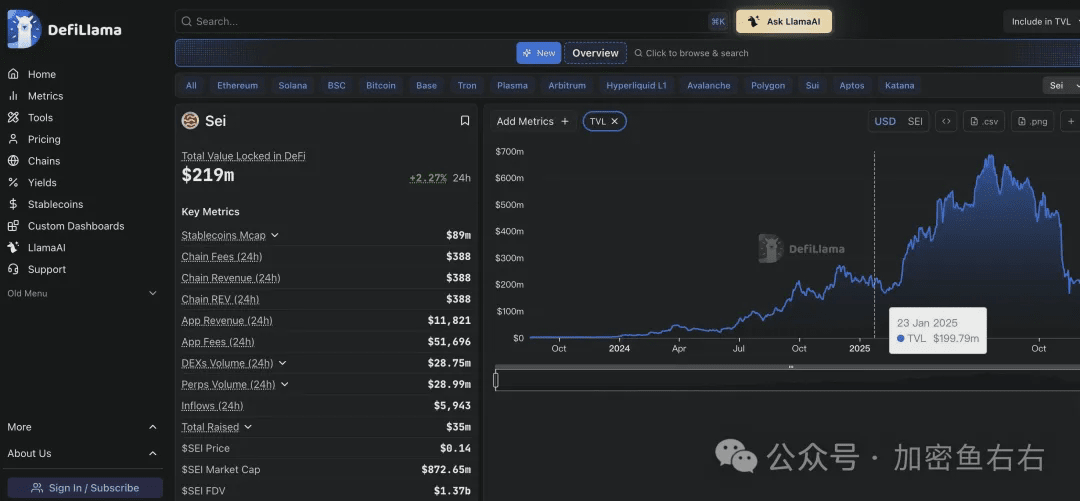This screenshot has width=1080, height=501.
Task: Download chart as .png
Action: coord(1032,121)
